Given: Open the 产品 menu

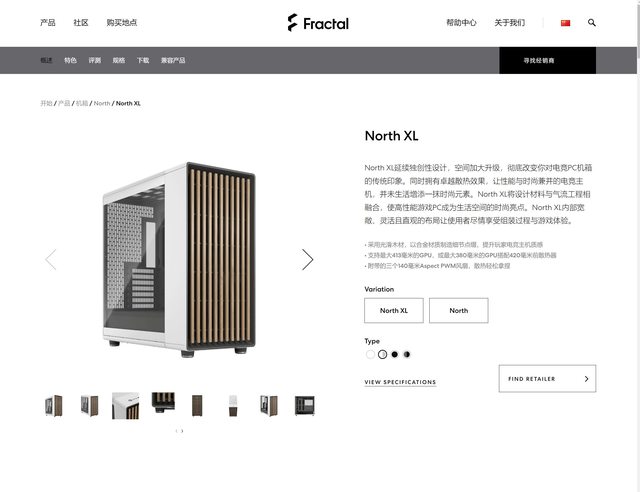Looking at the screenshot, I should pyautogui.click(x=48, y=22).
